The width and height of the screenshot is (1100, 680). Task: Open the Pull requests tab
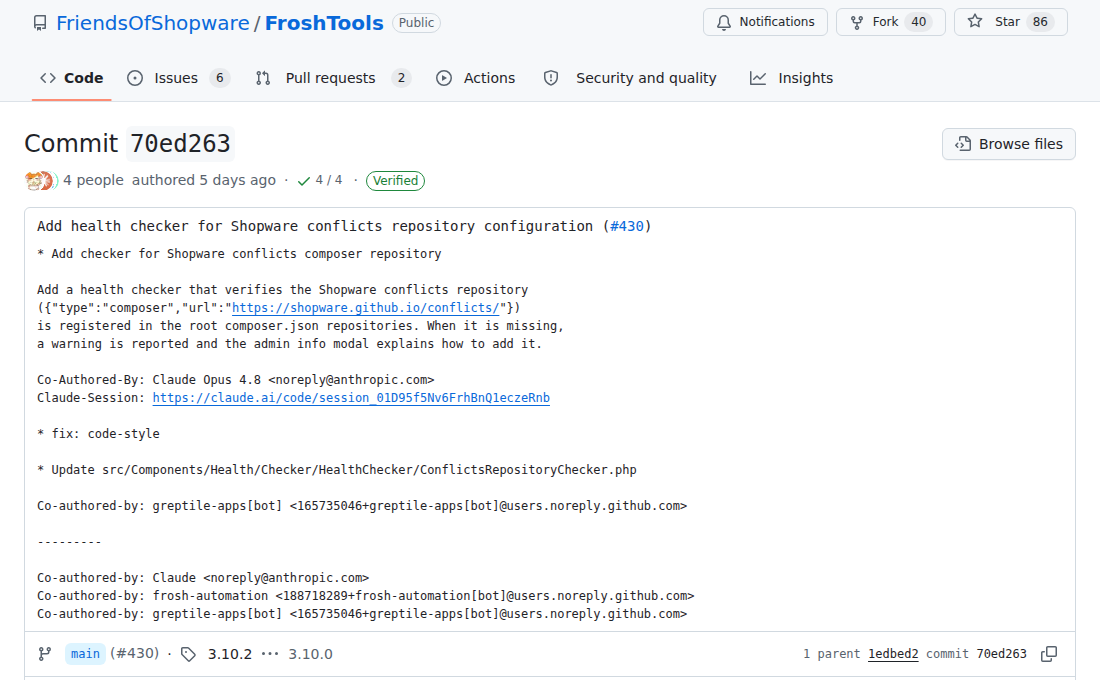coord(333,78)
